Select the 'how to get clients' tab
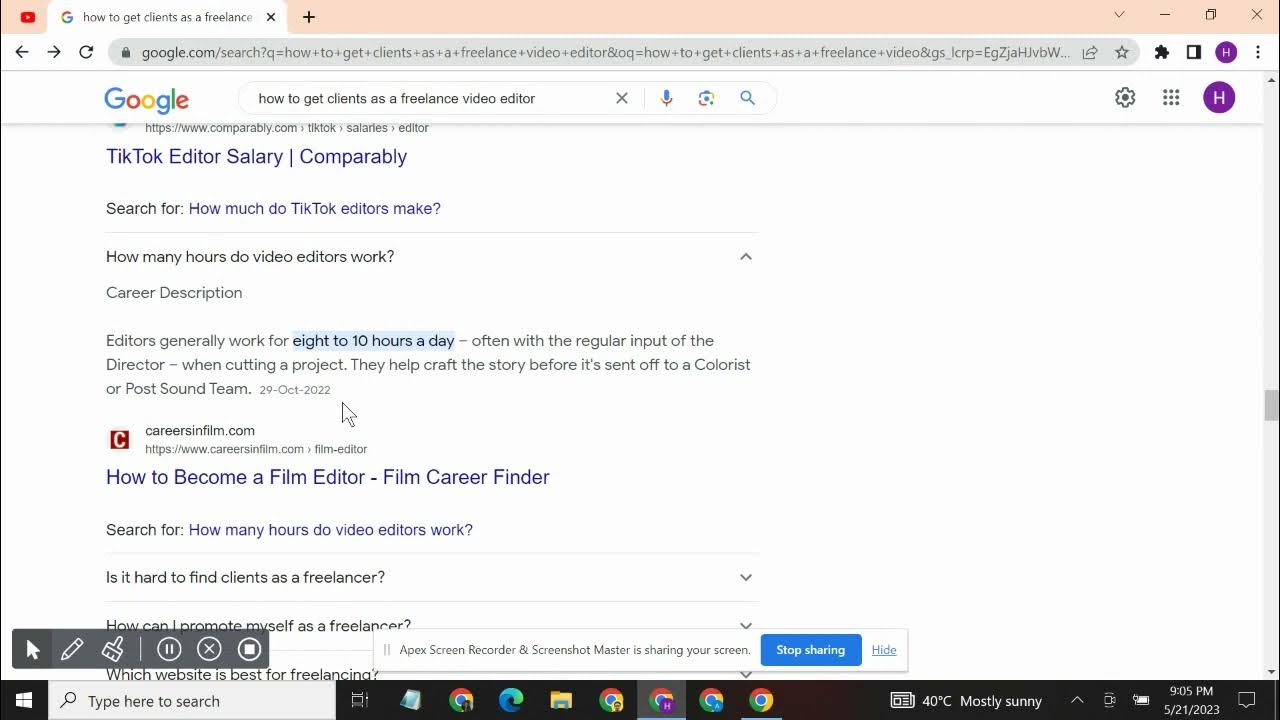This screenshot has width=1280, height=720. click(167, 17)
